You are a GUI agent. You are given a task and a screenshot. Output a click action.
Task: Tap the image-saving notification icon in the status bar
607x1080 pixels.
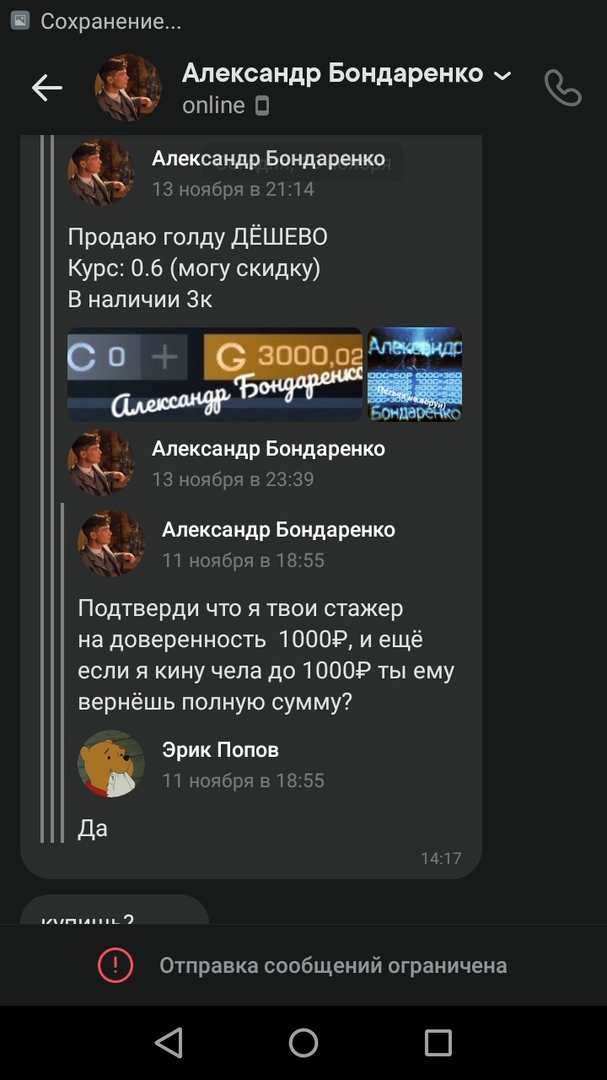point(20,20)
